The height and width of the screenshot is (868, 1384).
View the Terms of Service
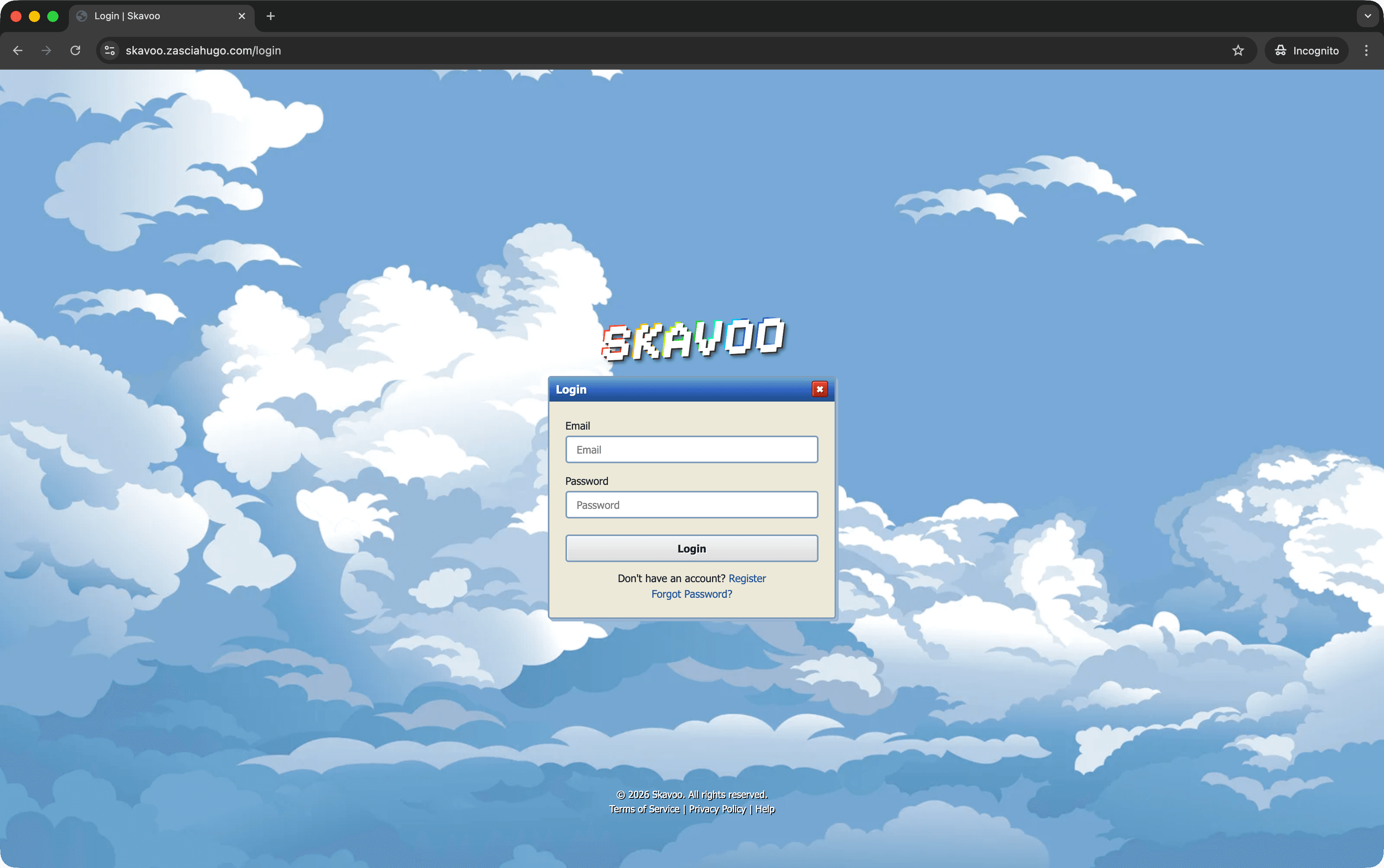point(644,809)
